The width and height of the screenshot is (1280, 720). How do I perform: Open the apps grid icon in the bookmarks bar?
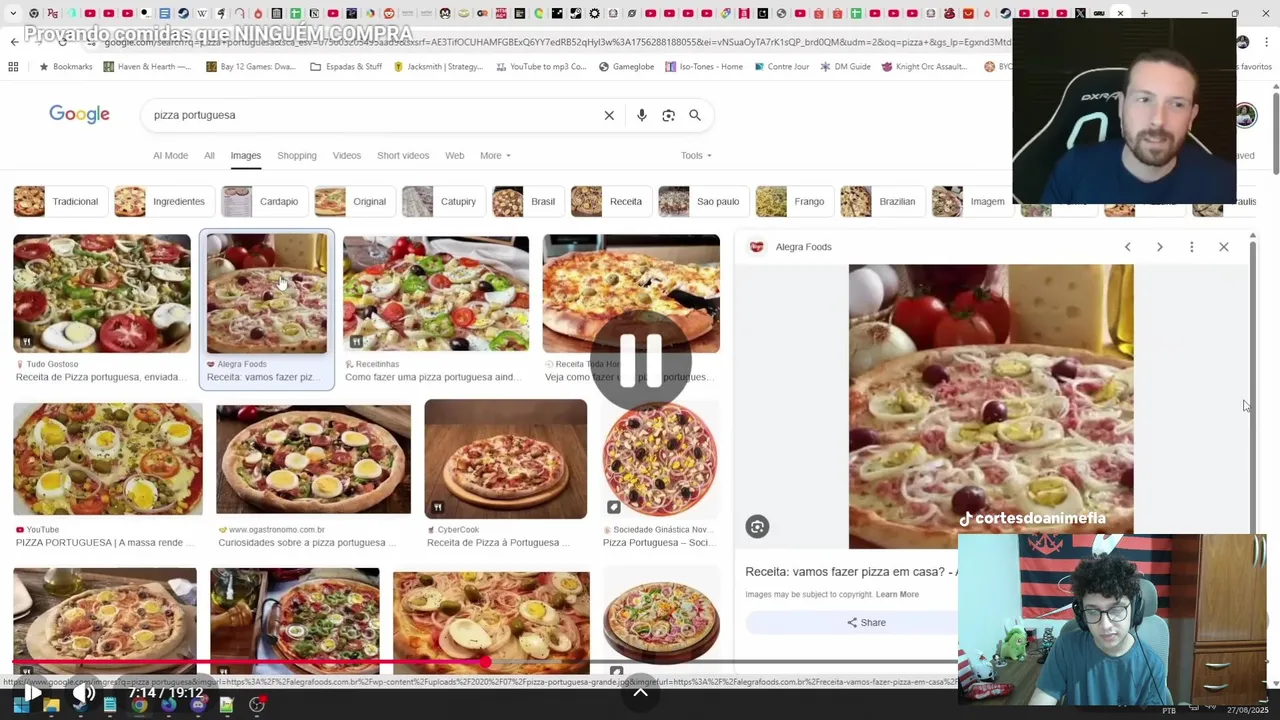coord(13,67)
